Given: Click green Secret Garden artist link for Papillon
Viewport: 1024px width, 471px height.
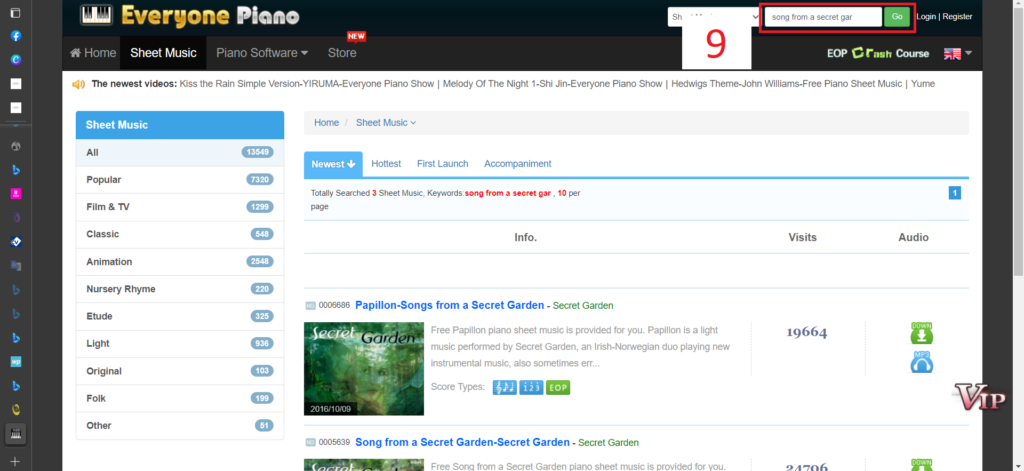Looking at the screenshot, I should (583, 306).
